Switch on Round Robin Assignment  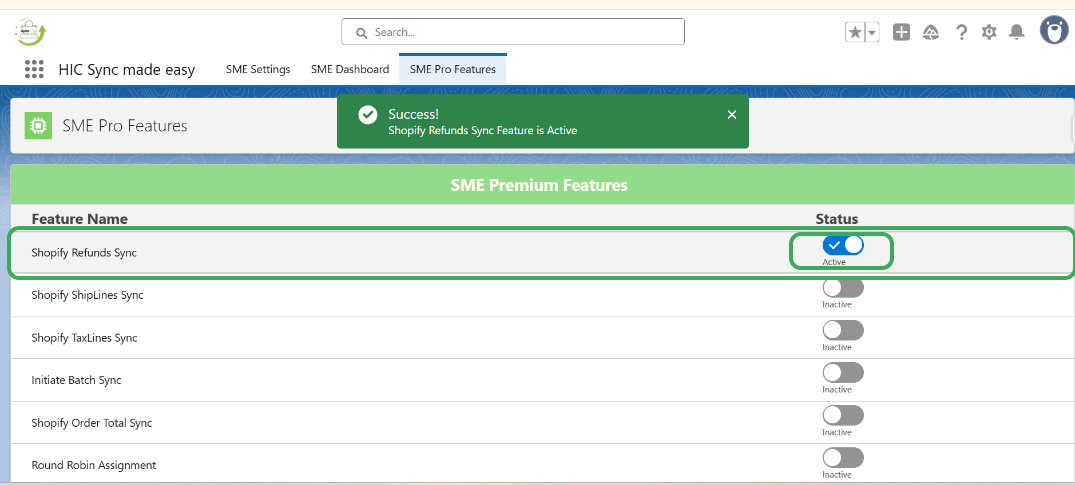pyautogui.click(x=842, y=458)
